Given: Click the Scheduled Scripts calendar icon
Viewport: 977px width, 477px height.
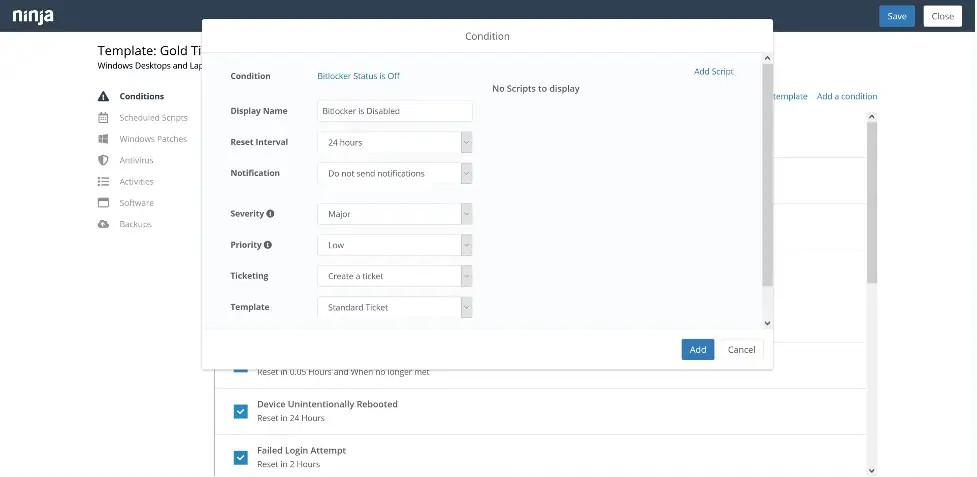Looking at the screenshot, I should click(103, 118).
